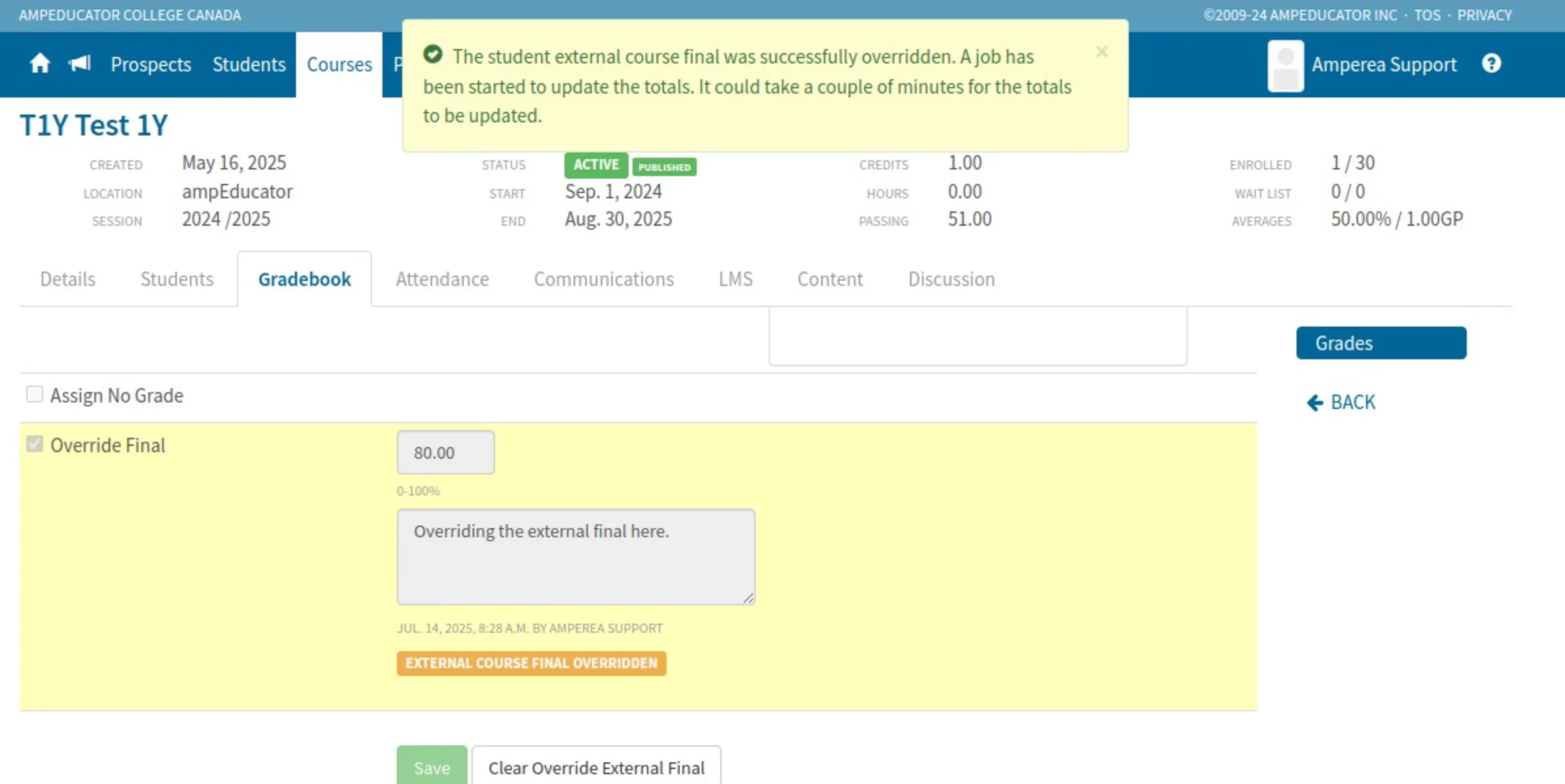Switch to the Details tab
Screen dimensions: 1565x784
[68, 279]
